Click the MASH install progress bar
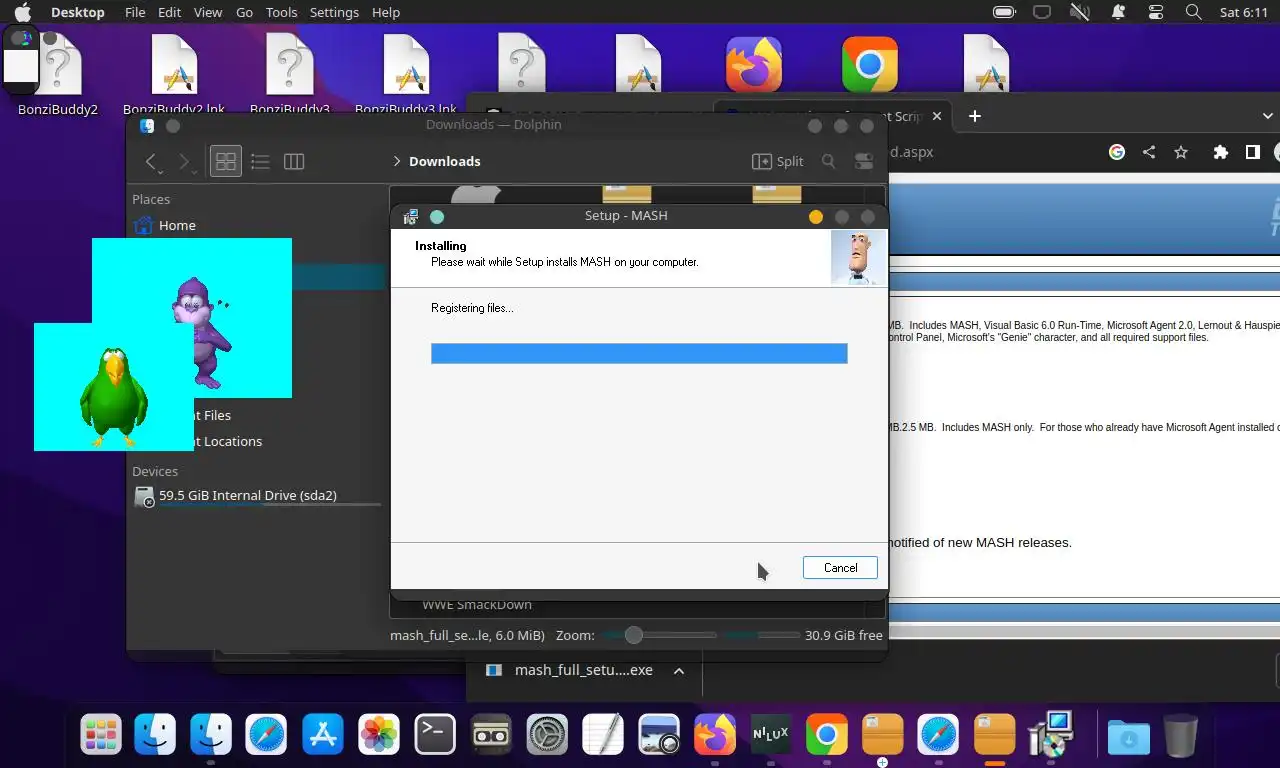This screenshot has width=1280, height=768. [639, 353]
